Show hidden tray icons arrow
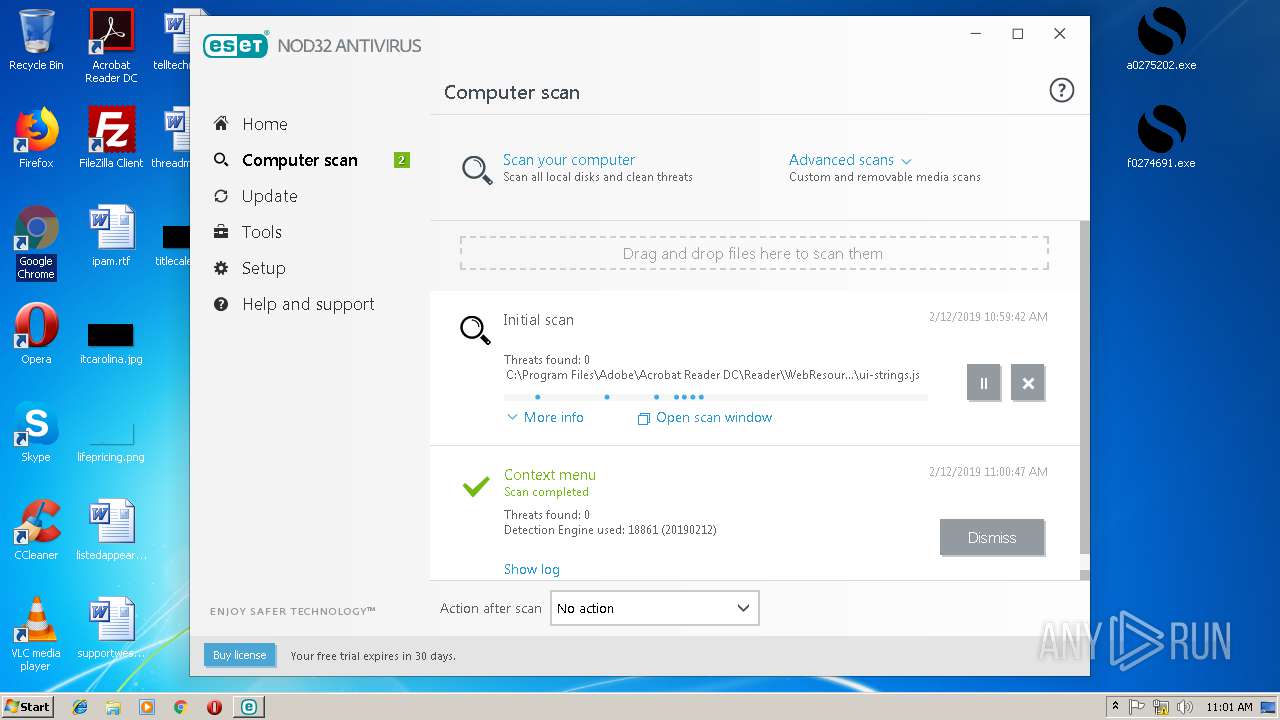 pyautogui.click(x=1115, y=707)
